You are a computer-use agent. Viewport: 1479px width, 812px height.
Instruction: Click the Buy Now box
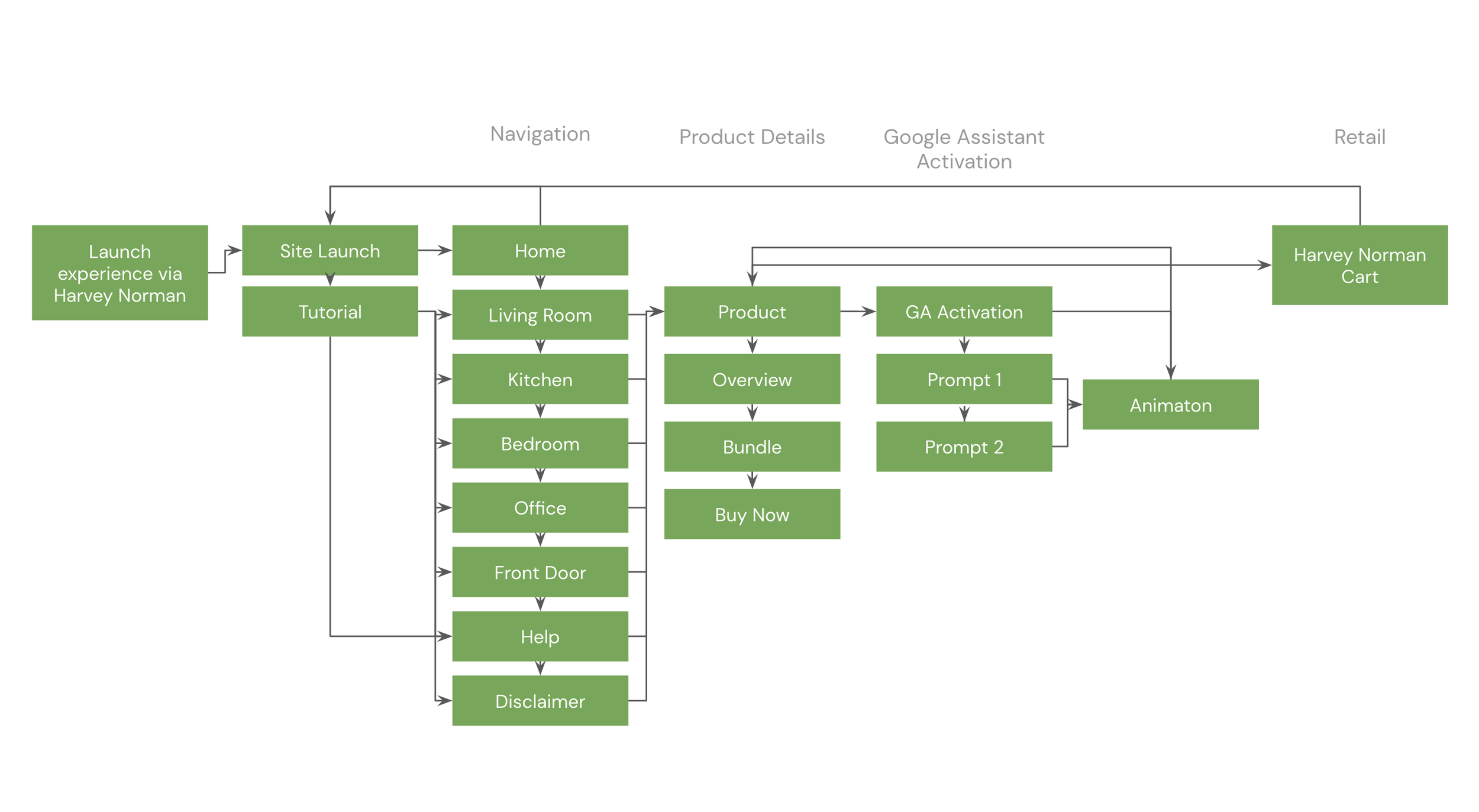click(751, 514)
